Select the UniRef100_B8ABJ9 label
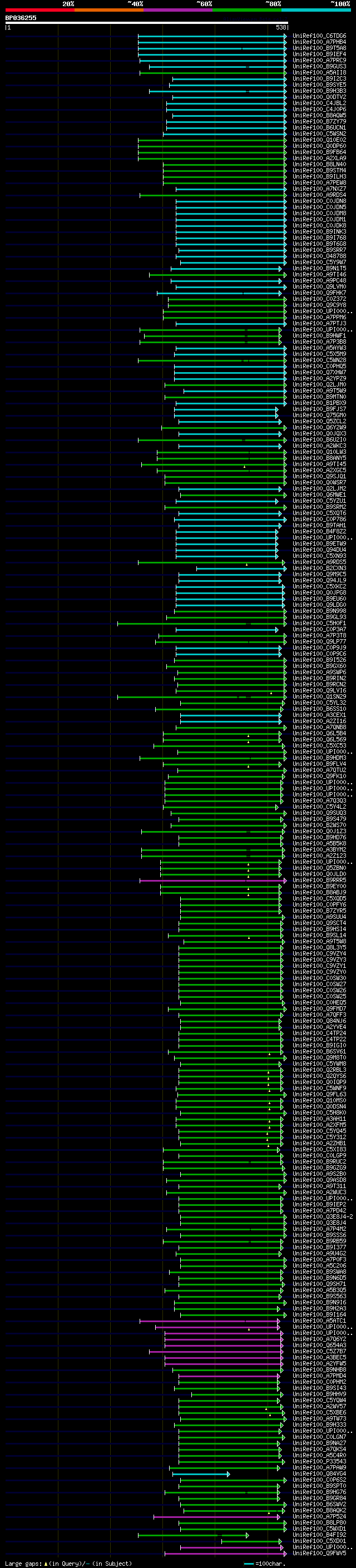Screen dimensions: 356x1568 [x=319, y=892]
